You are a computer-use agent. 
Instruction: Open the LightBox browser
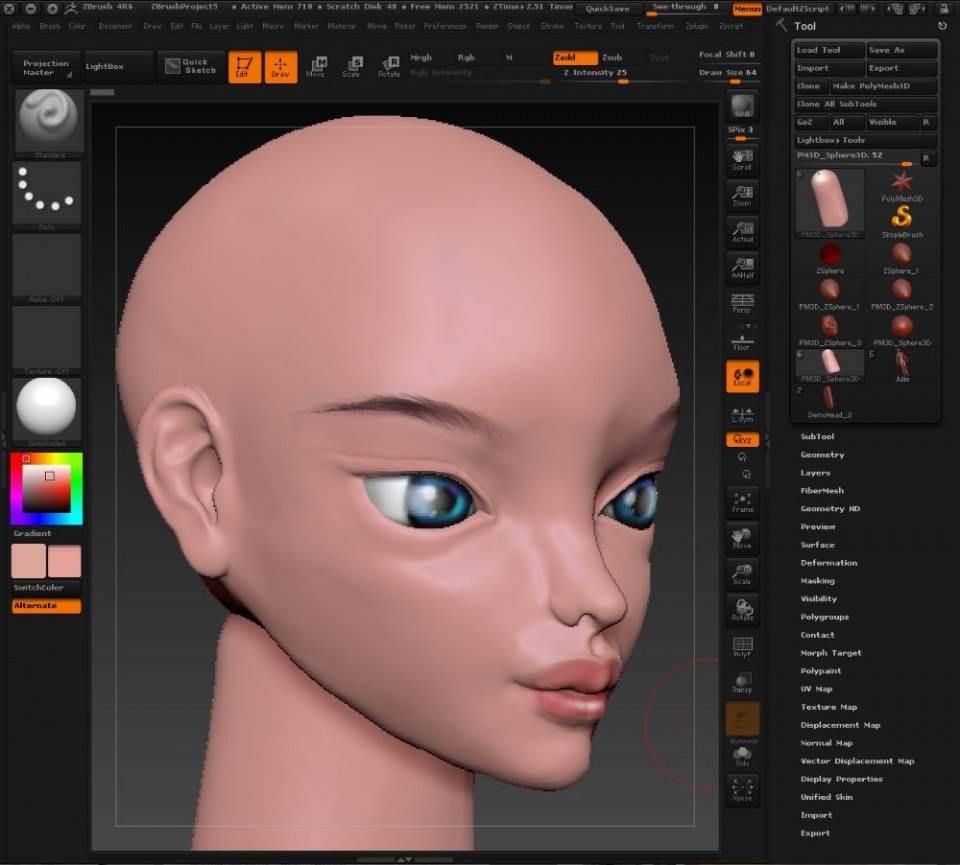(118, 66)
